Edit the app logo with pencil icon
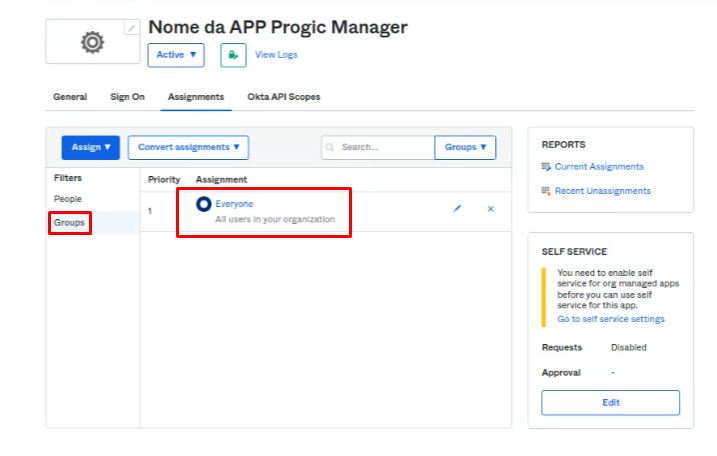Screen dimensions: 717x456 click(x=132, y=28)
